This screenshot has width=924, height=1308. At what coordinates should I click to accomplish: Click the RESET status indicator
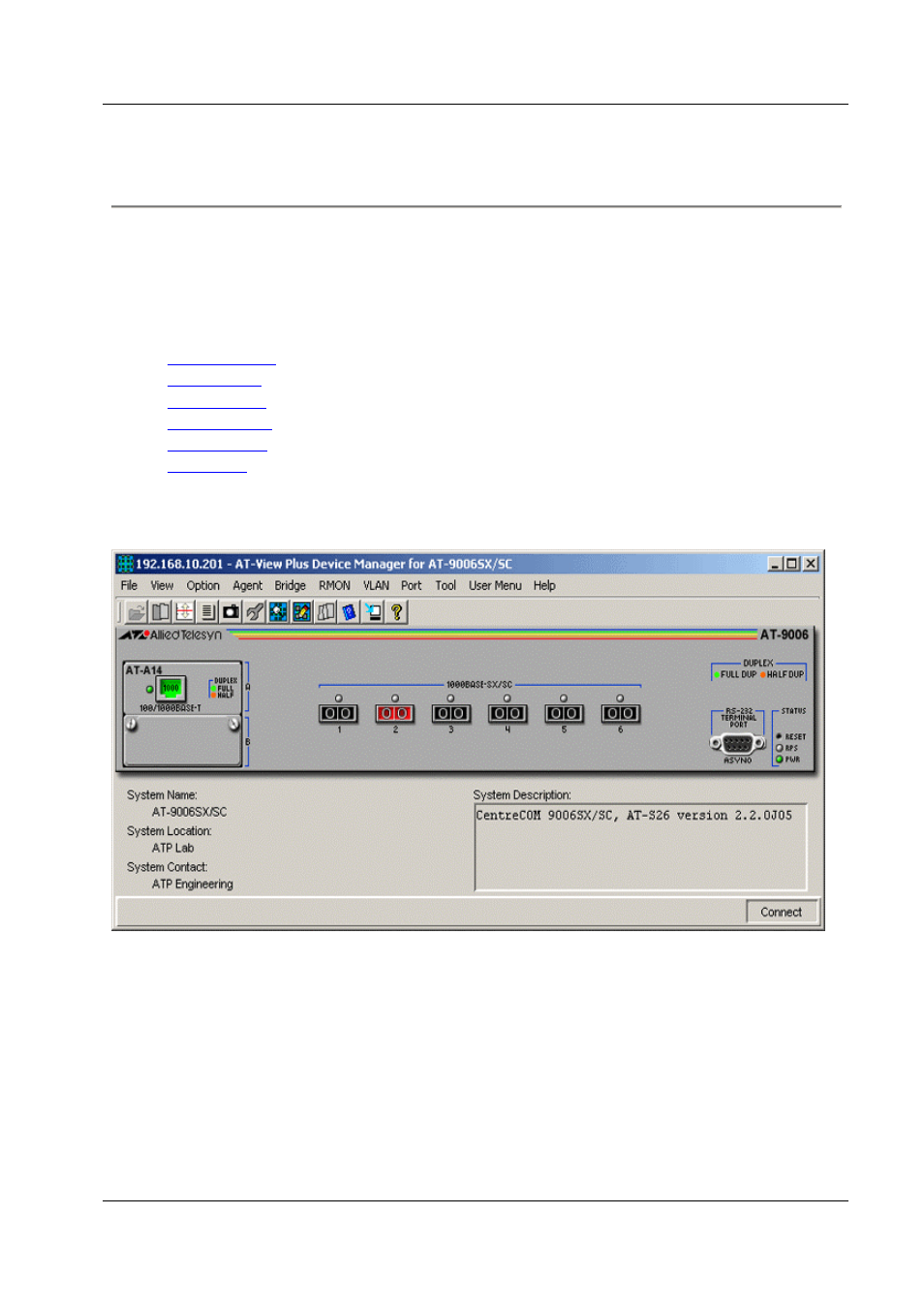[779, 736]
